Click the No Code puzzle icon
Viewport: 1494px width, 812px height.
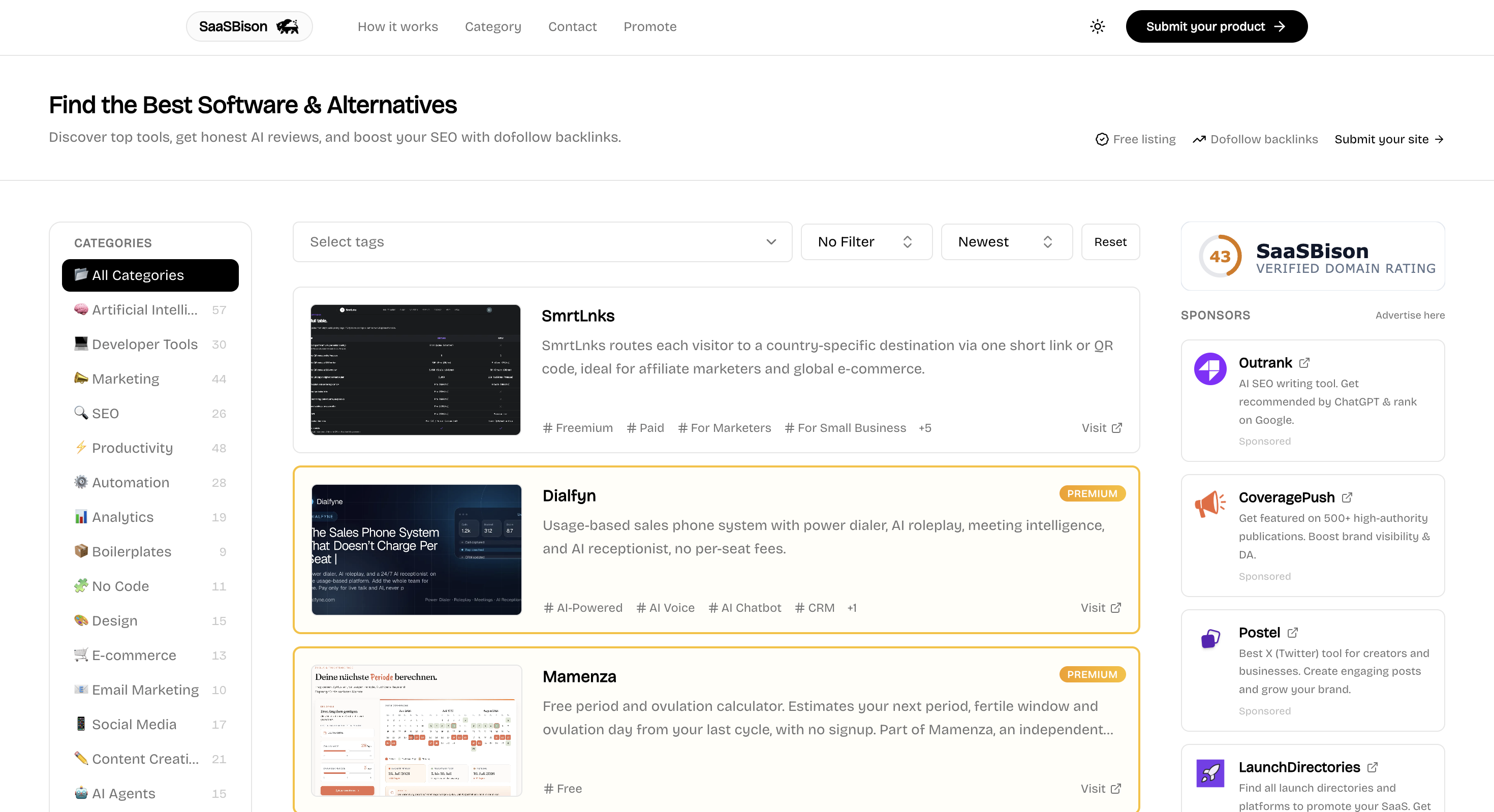point(81,585)
